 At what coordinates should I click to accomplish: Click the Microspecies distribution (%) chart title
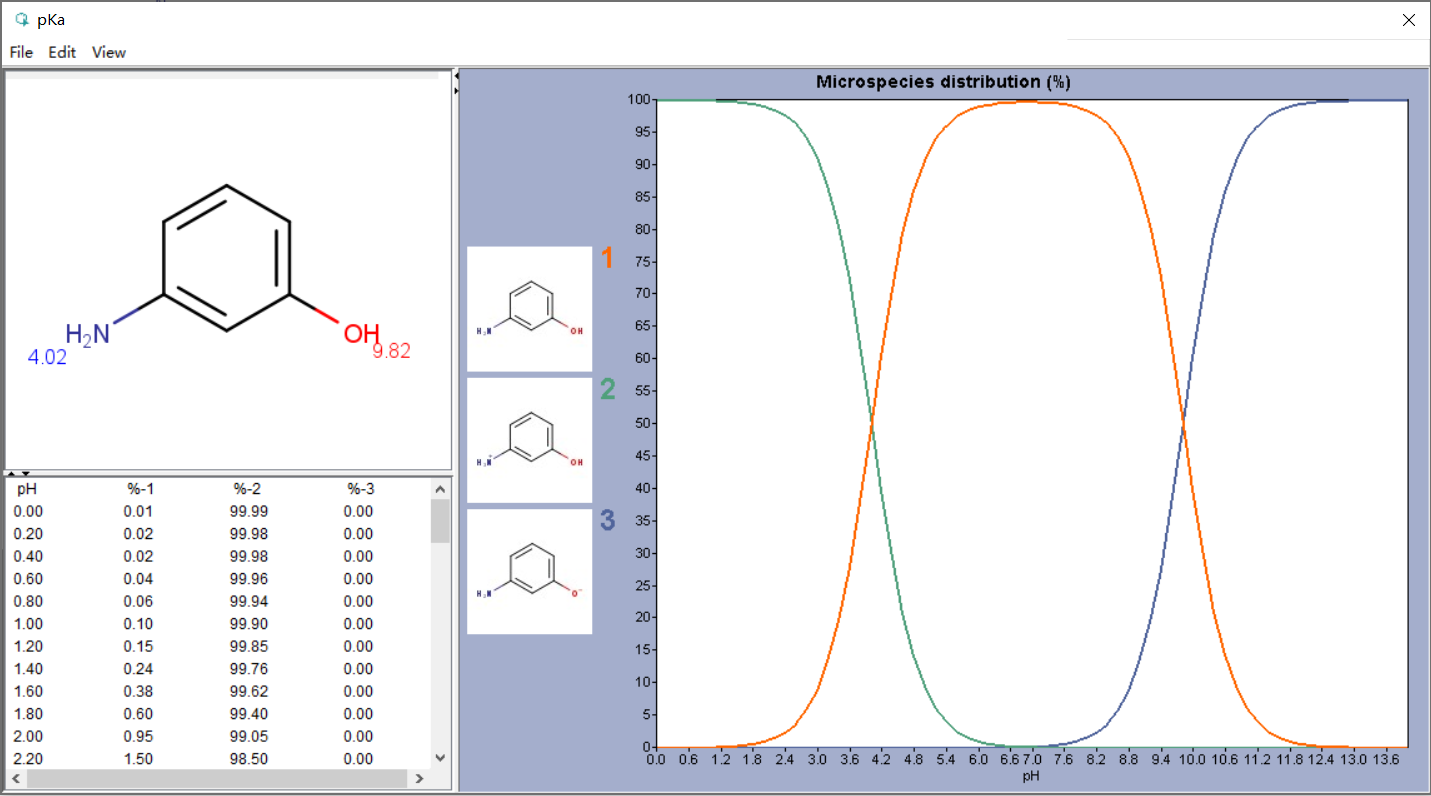point(943,82)
